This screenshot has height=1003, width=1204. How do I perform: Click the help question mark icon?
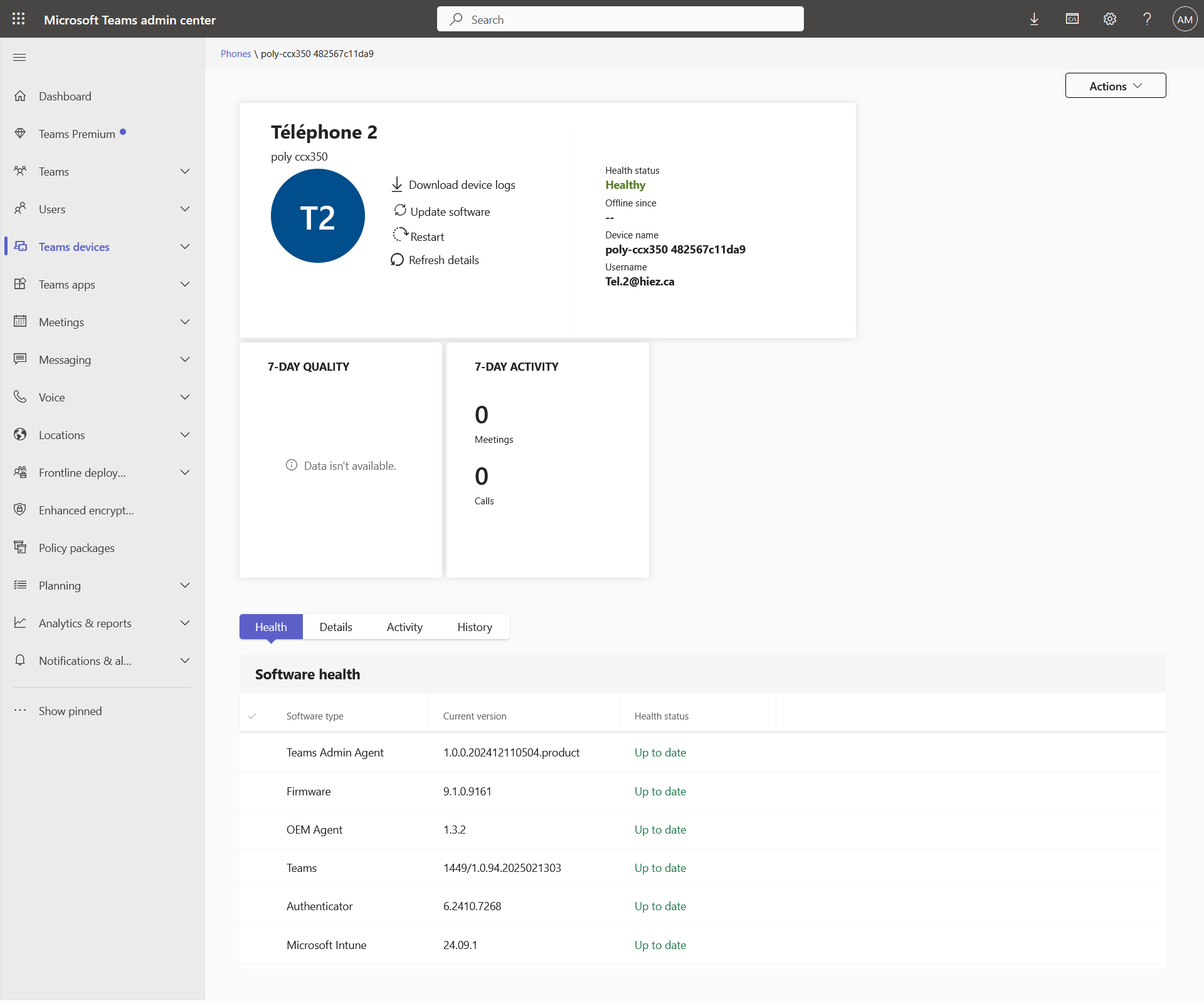pyautogui.click(x=1147, y=19)
